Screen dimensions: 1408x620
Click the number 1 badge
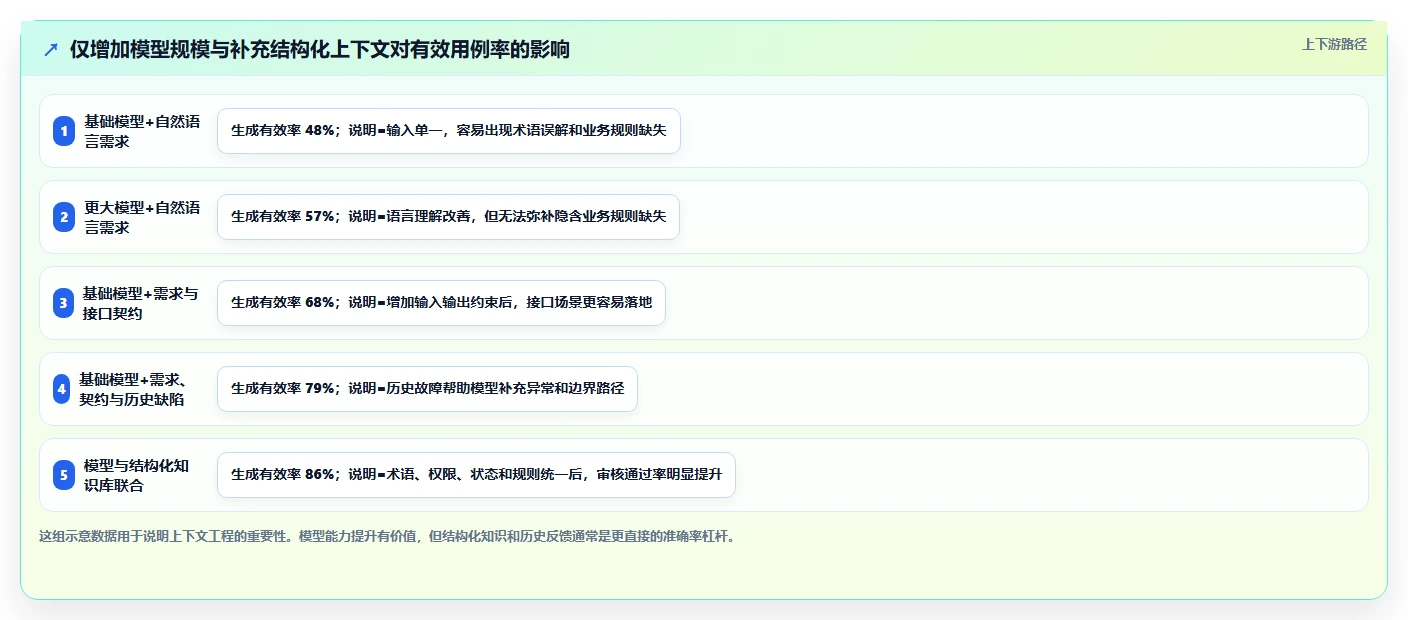tap(64, 131)
